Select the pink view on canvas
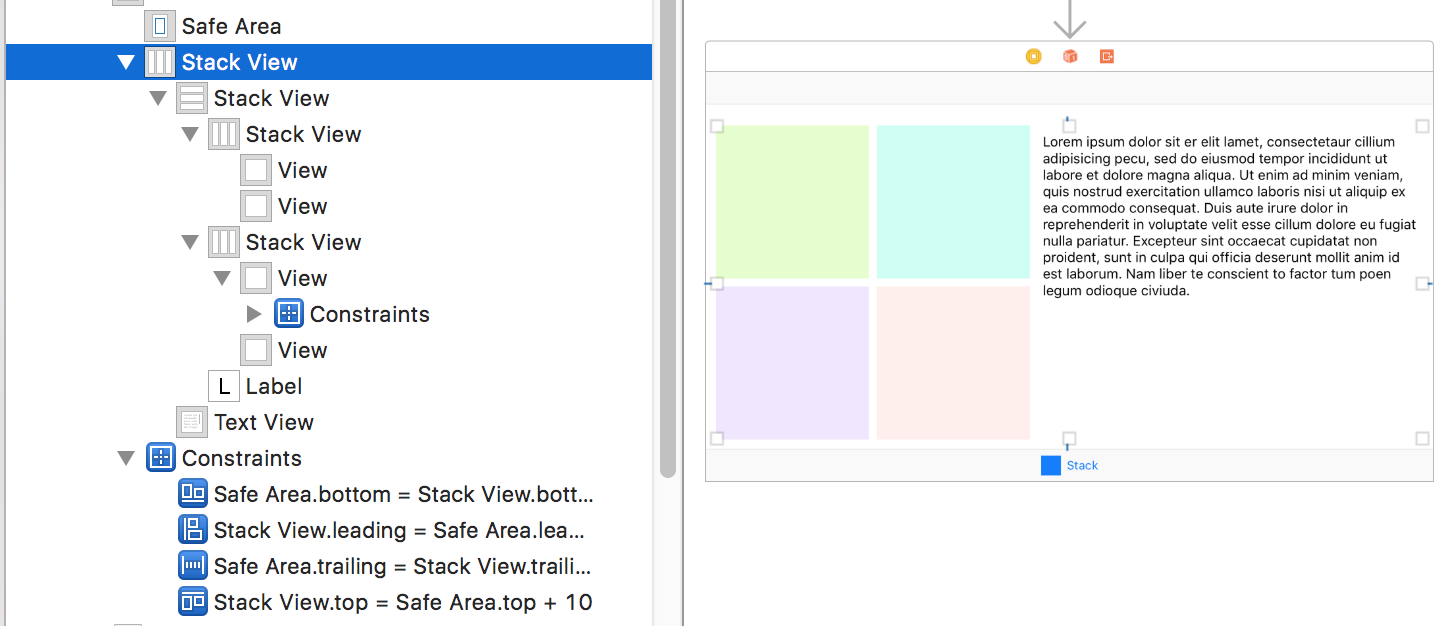 click(x=953, y=363)
